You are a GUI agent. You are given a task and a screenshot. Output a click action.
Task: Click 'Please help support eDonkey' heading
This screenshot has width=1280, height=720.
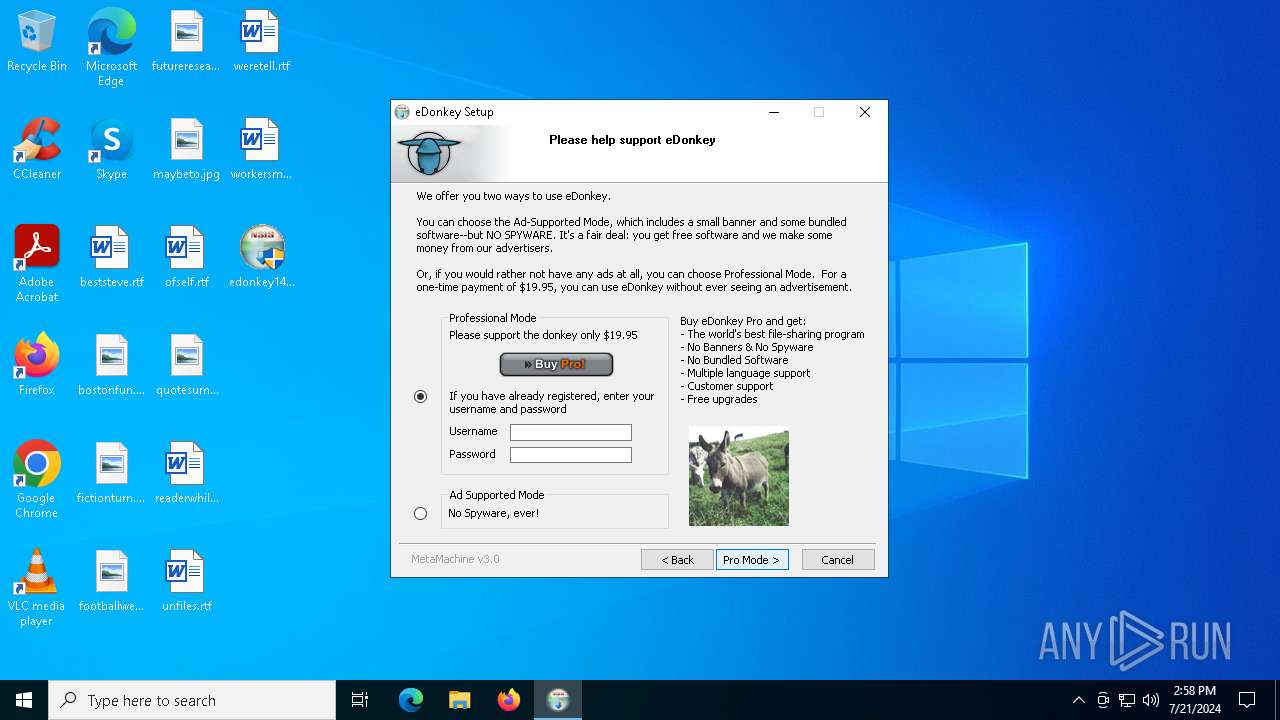pyautogui.click(x=632, y=140)
